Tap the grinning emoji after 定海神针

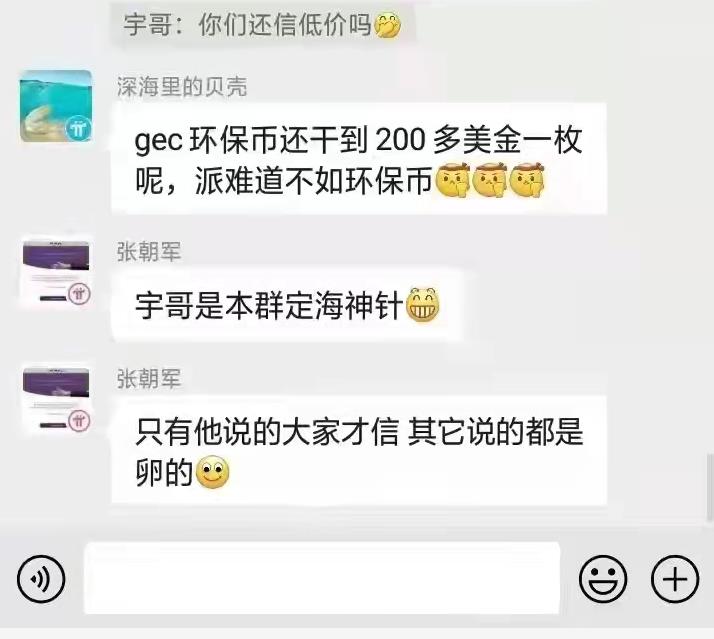(x=423, y=305)
